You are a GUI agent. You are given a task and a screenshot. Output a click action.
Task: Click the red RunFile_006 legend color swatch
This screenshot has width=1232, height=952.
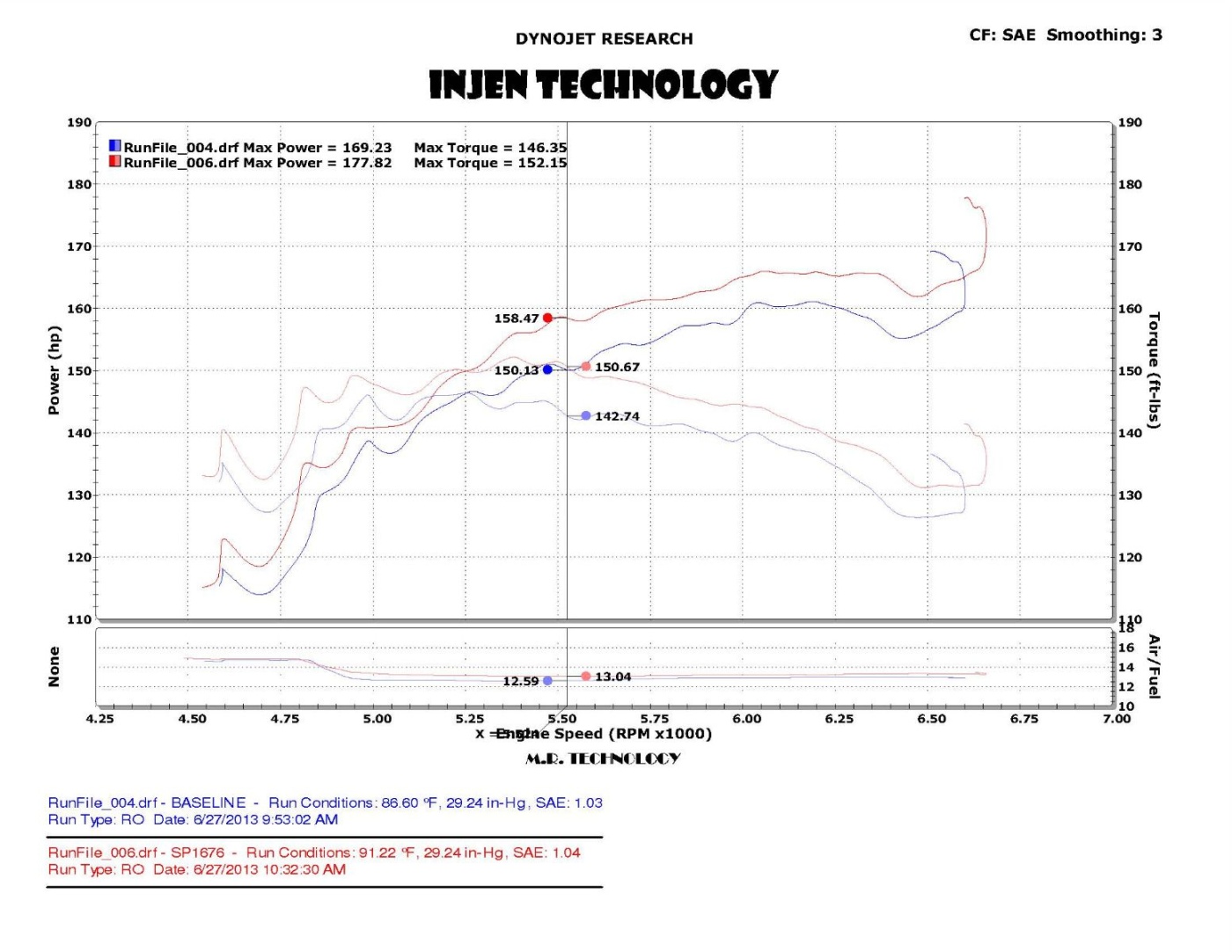114,161
